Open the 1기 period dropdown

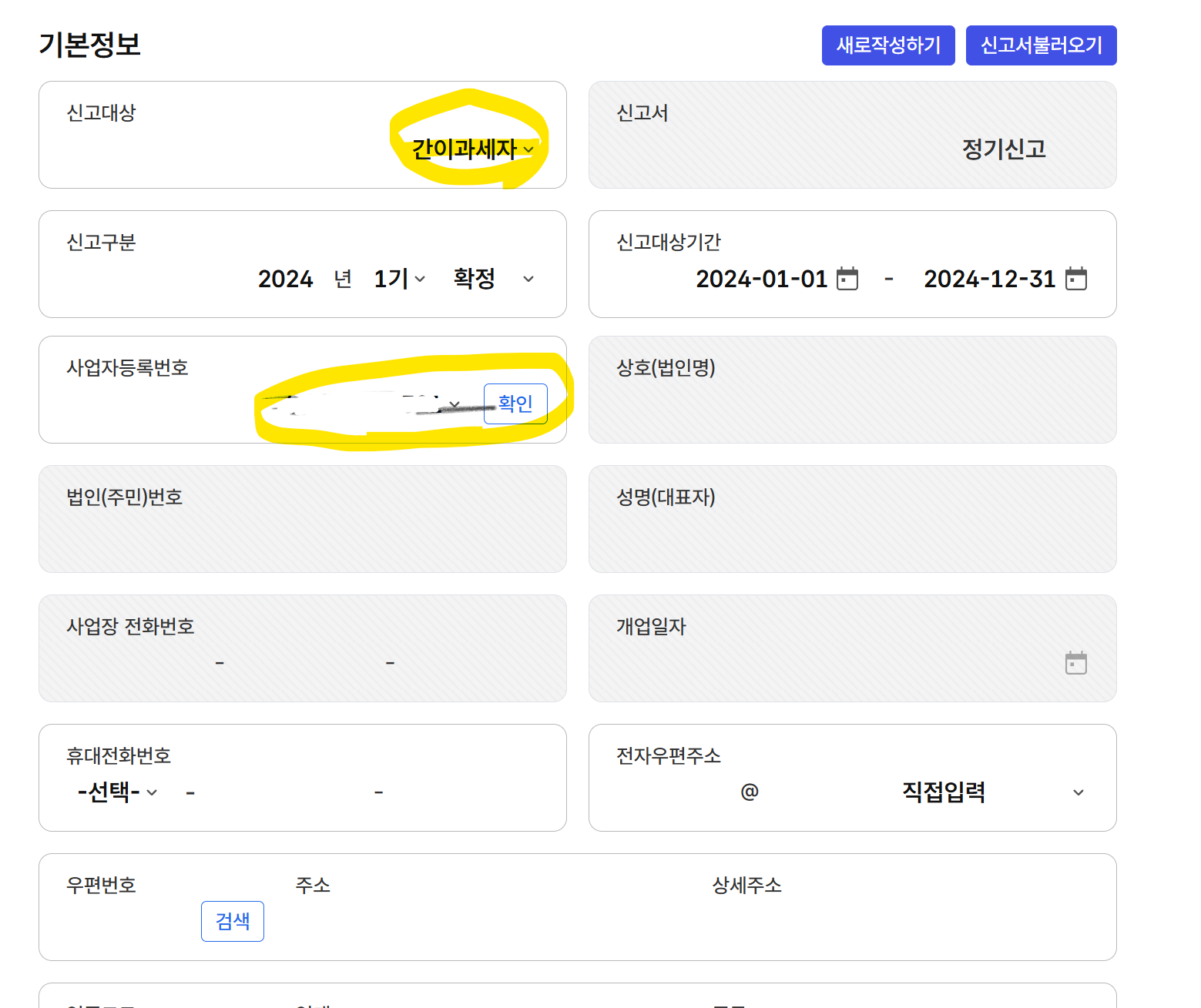(399, 278)
